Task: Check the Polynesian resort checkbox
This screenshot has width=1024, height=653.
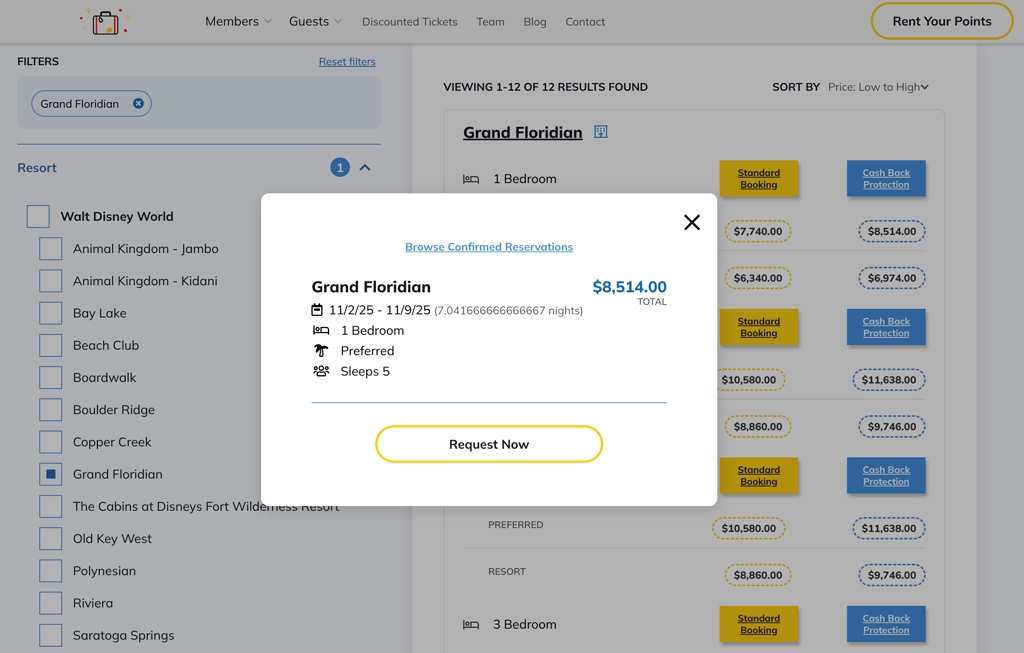Action: tap(51, 571)
